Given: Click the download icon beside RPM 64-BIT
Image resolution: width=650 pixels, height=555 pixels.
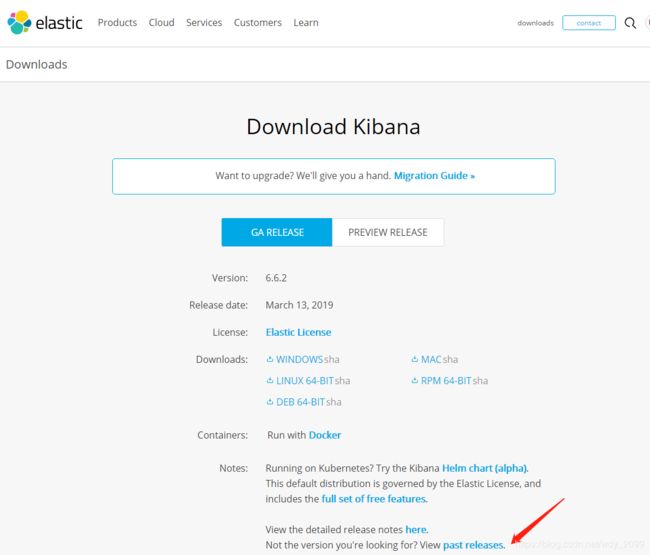Looking at the screenshot, I should pyautogui.click(x=415, y=381).
